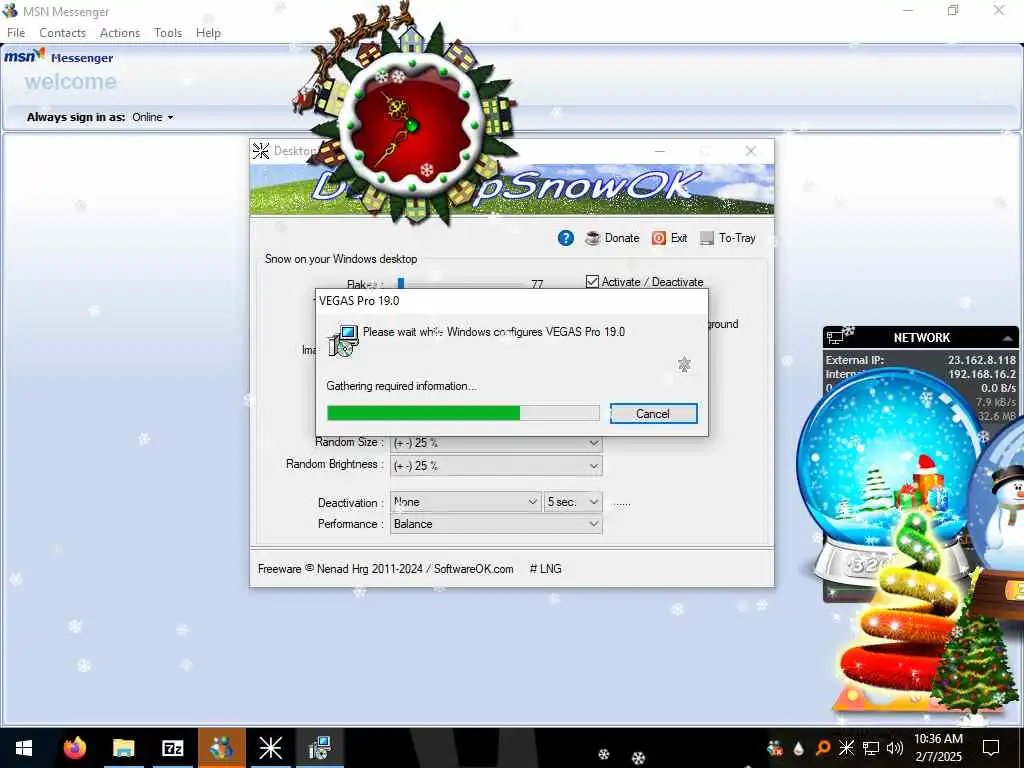Click the Donate label
1024x768 pixels.
point(622,238)
